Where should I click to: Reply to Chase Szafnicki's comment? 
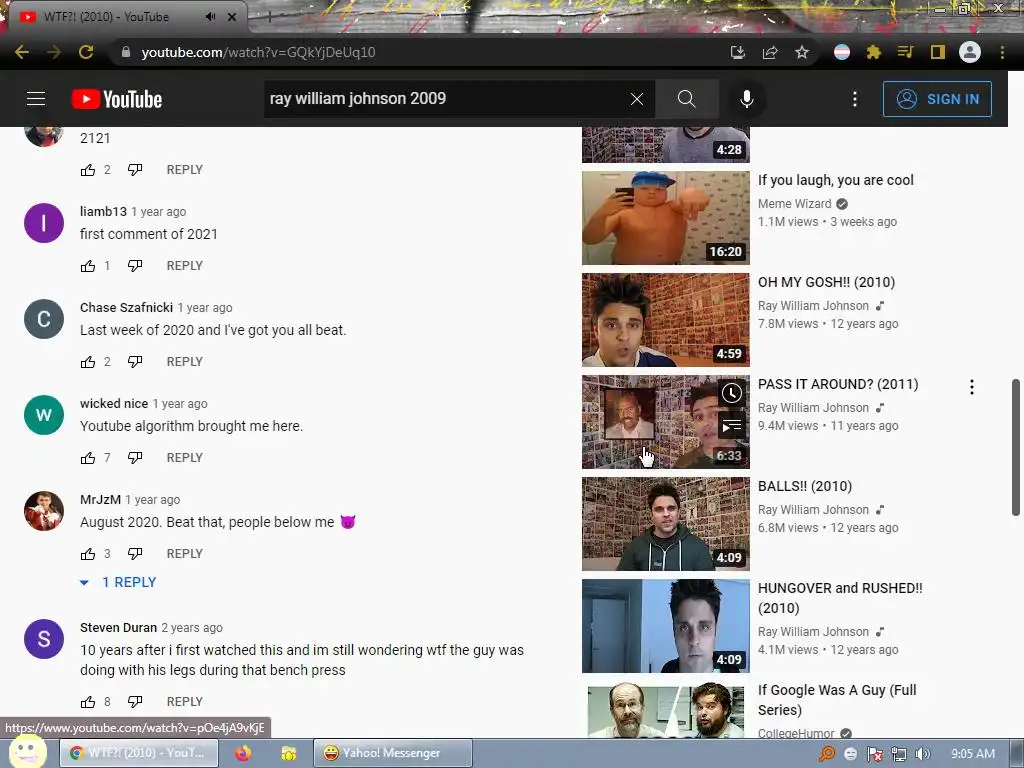coord(185,362)
